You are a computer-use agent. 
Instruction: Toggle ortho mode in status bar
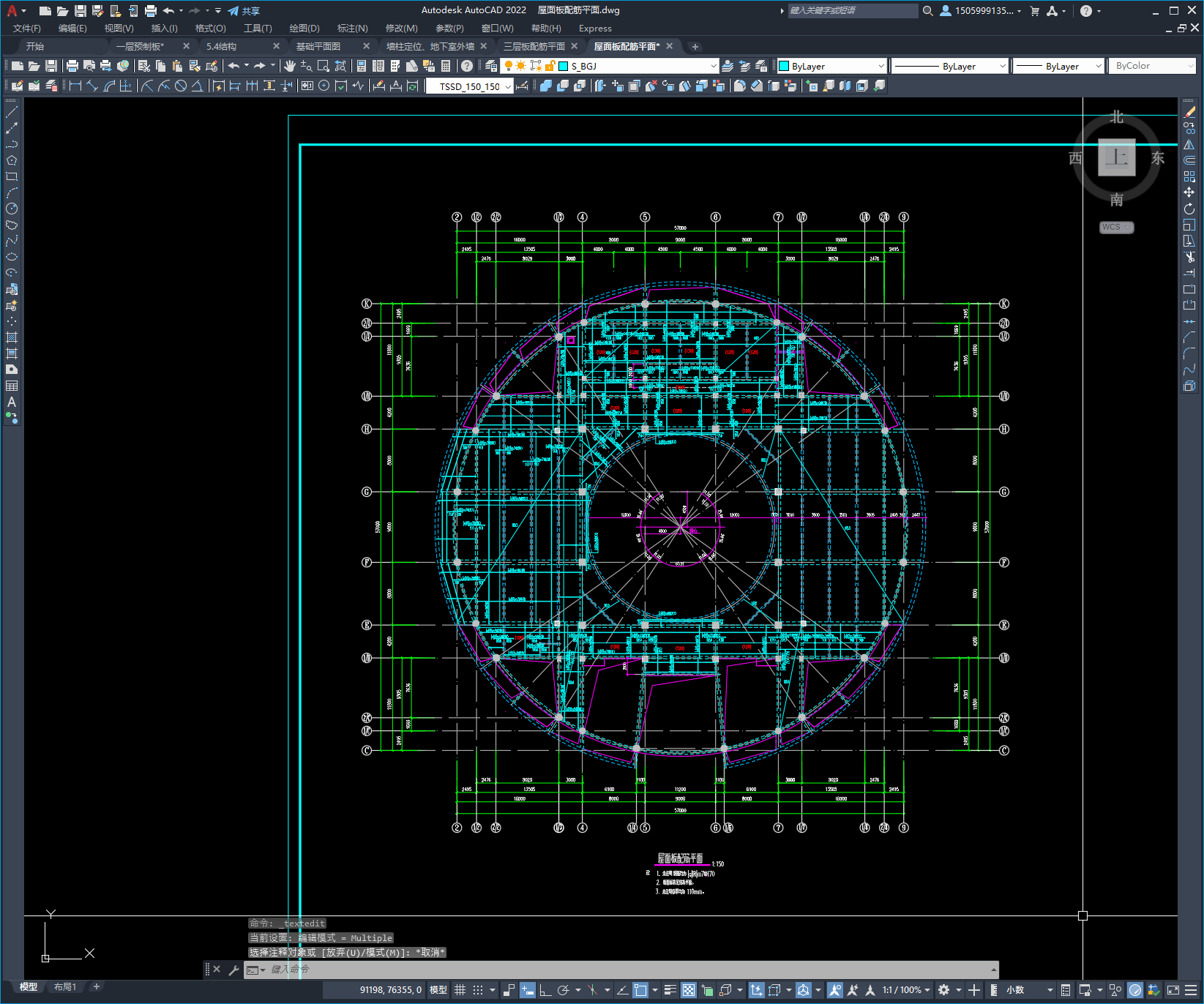[x=545, y=989]
